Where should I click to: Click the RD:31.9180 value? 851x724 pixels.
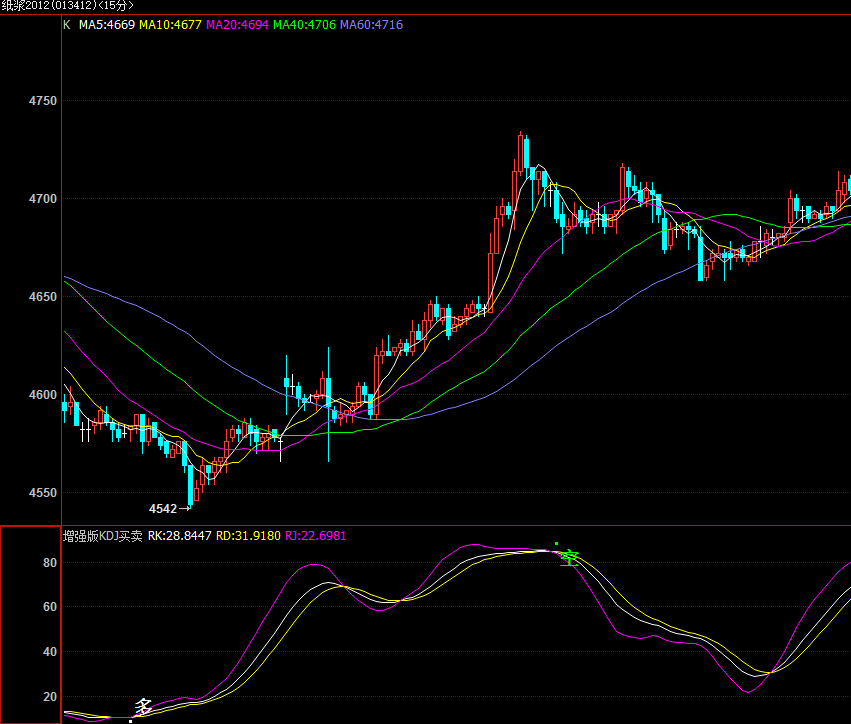pyautogui.click(x=249, y=536)
